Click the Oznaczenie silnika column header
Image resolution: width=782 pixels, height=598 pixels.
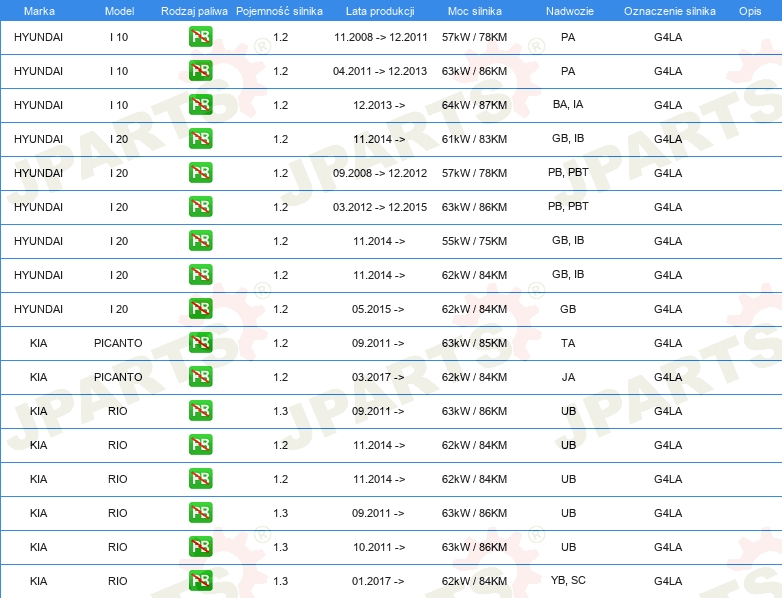(x=669, y=11)
